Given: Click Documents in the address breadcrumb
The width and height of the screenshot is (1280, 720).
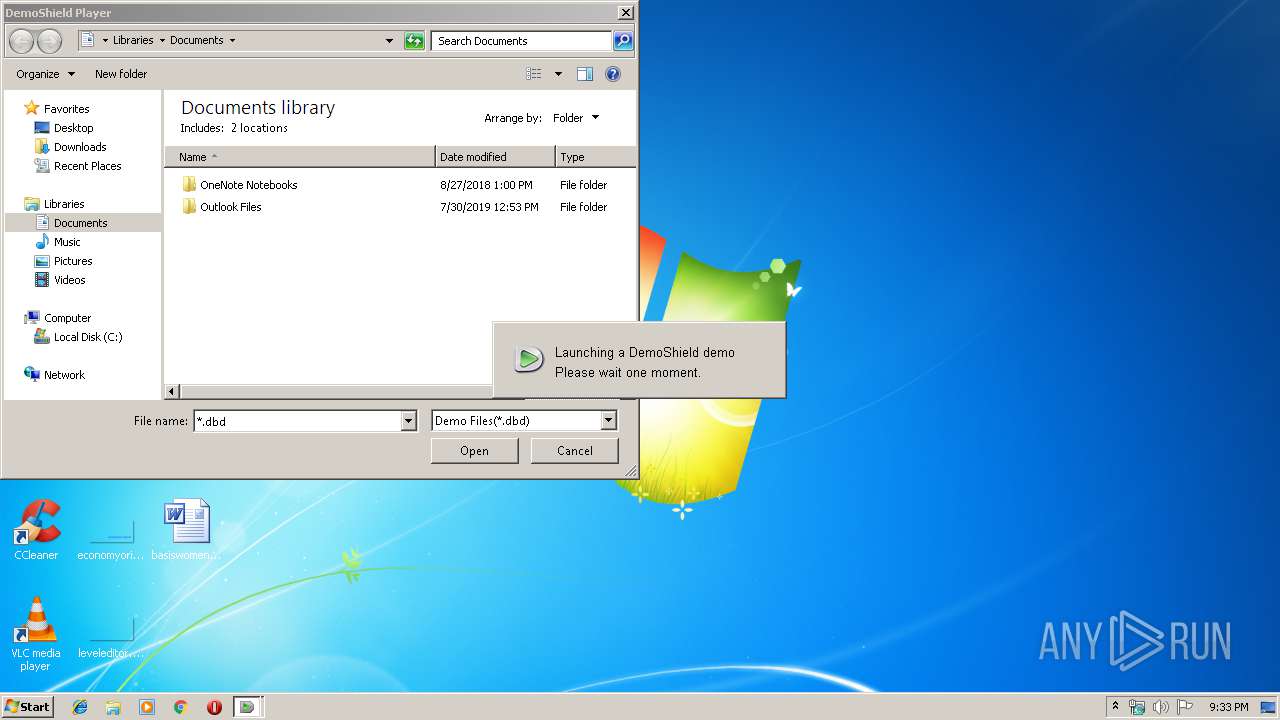Looking at the screenshot, I should 196,41.
